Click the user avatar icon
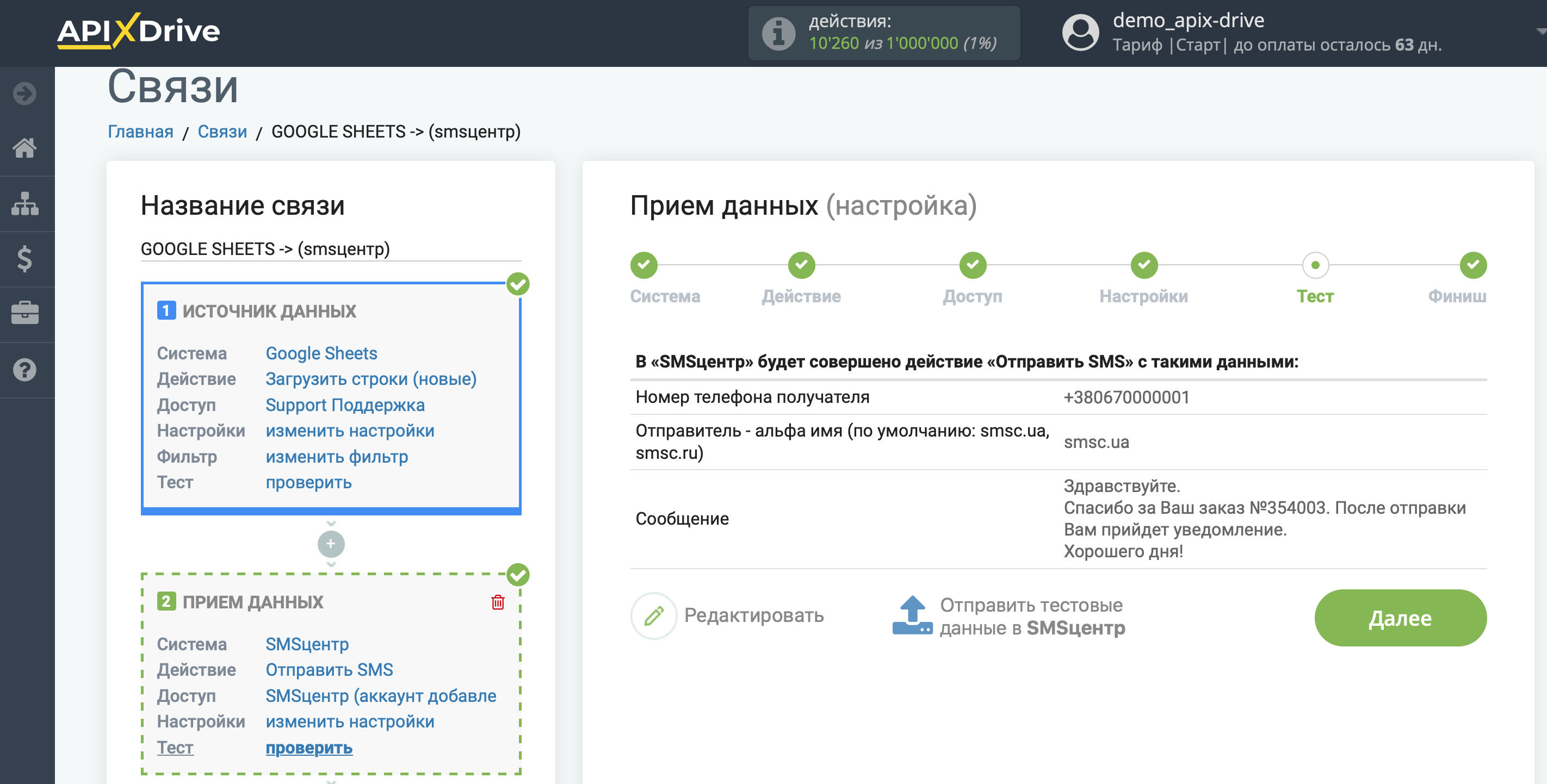The height and width of the screenshot is (784, 1547). (1080, 33)
